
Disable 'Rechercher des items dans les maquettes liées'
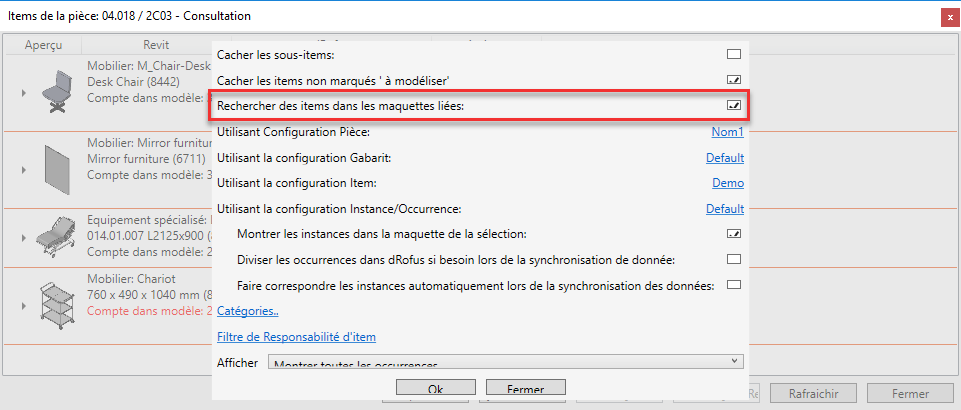pos(733,105)
